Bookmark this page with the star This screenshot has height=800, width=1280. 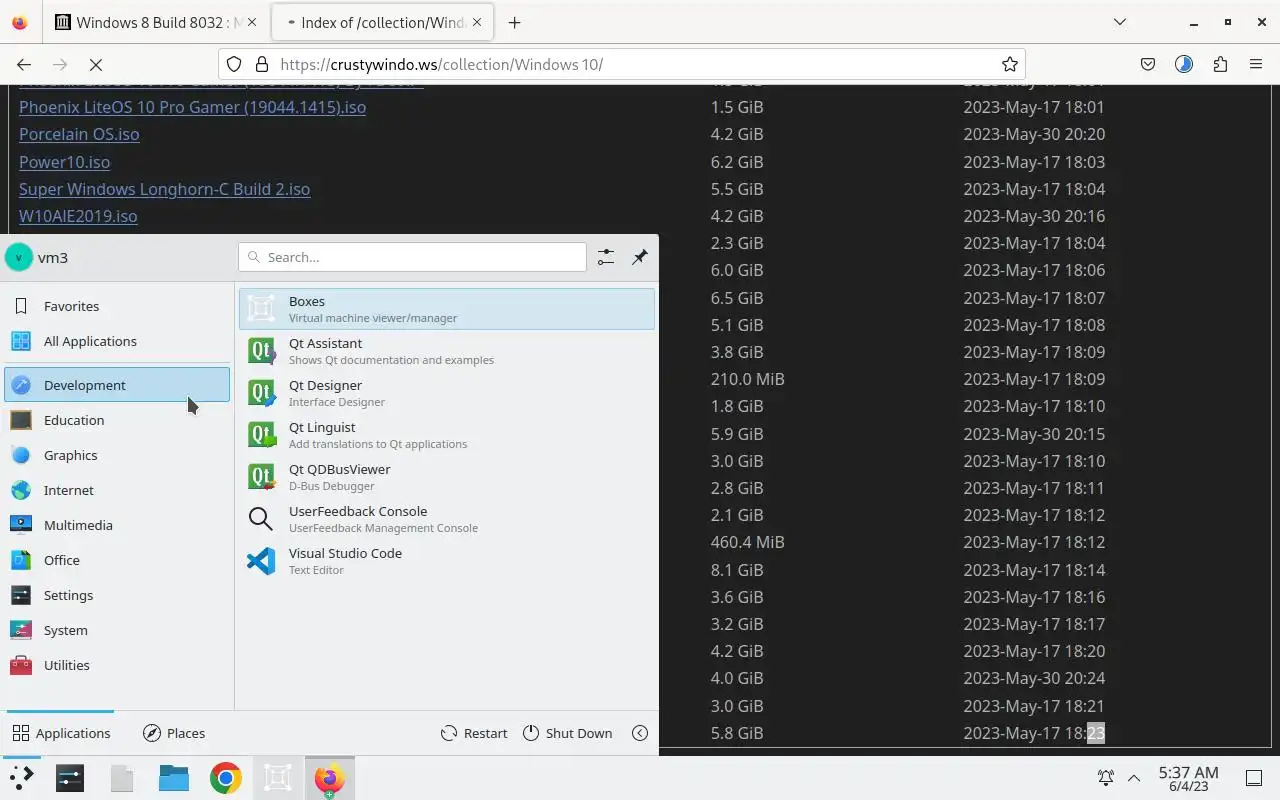(1010, 64)
